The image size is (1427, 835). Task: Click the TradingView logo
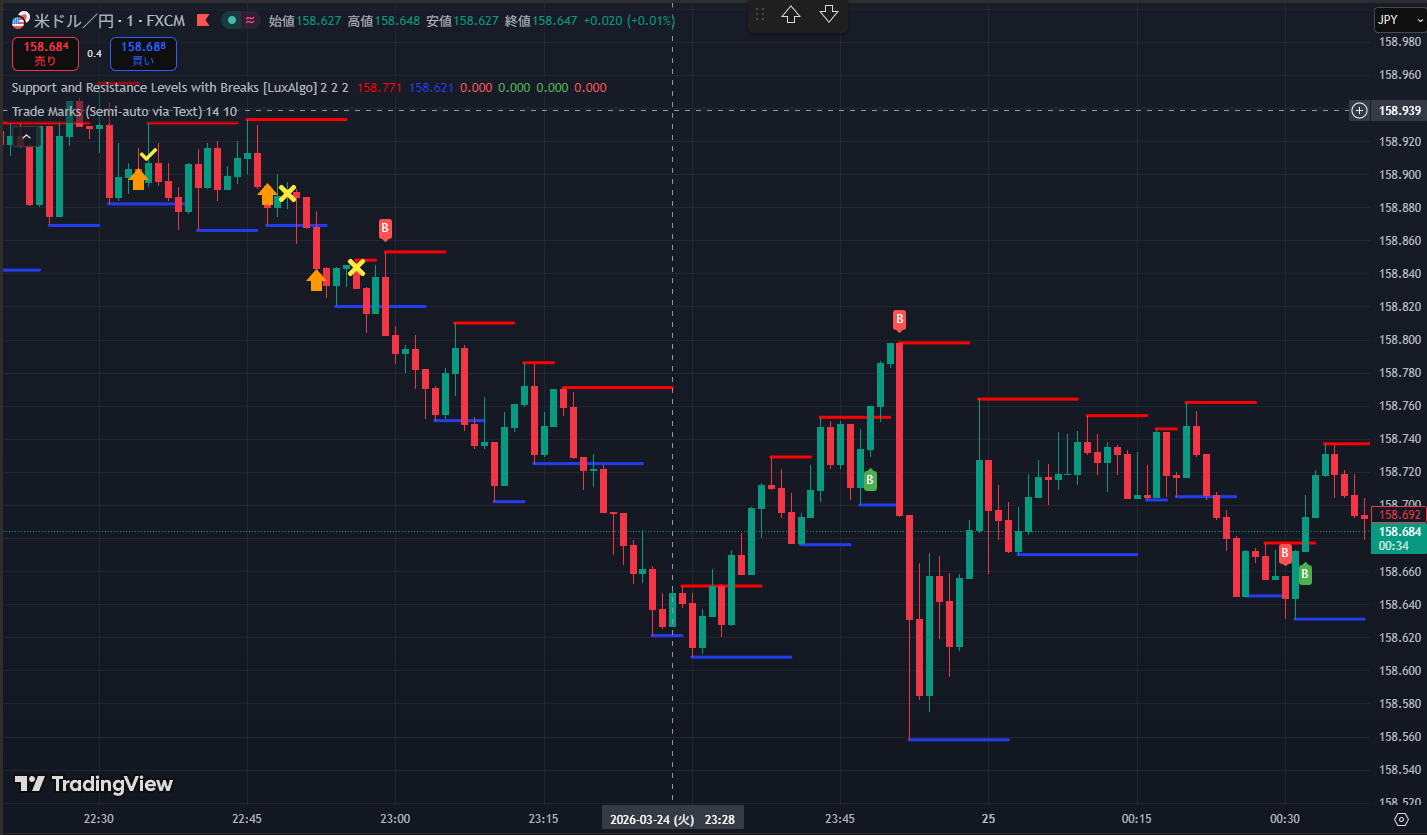(94, 784)
